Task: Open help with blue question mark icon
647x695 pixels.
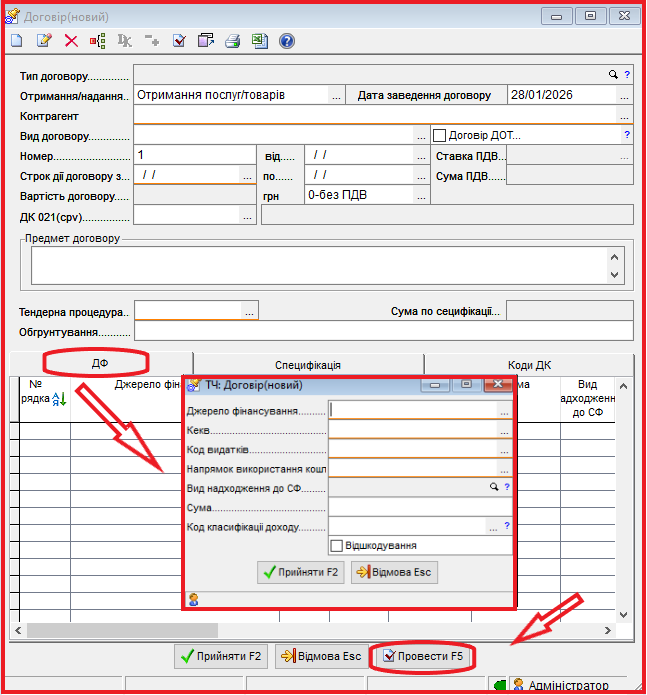Action: [x=287, y=41]
